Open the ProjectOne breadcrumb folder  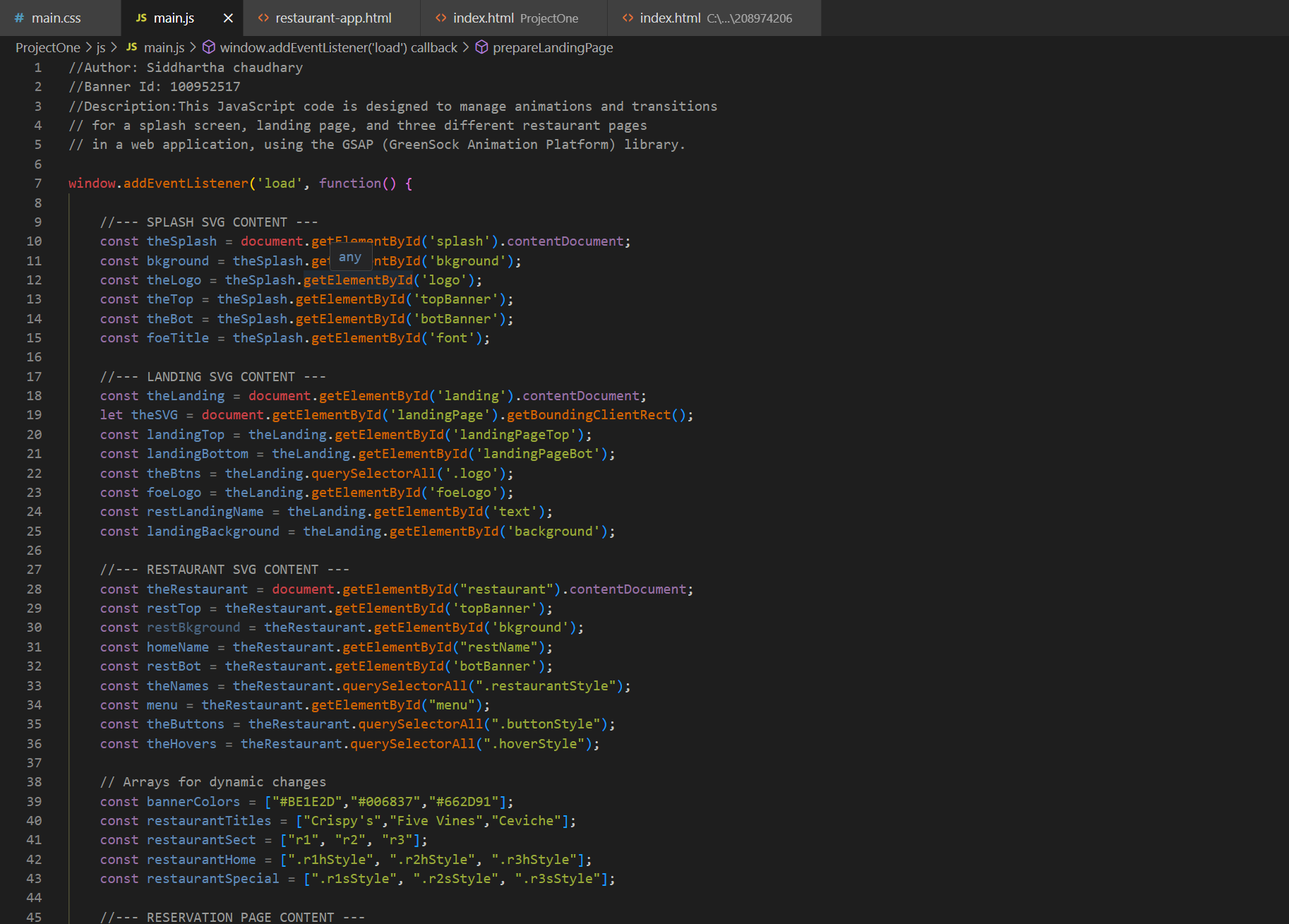[48, 47]
